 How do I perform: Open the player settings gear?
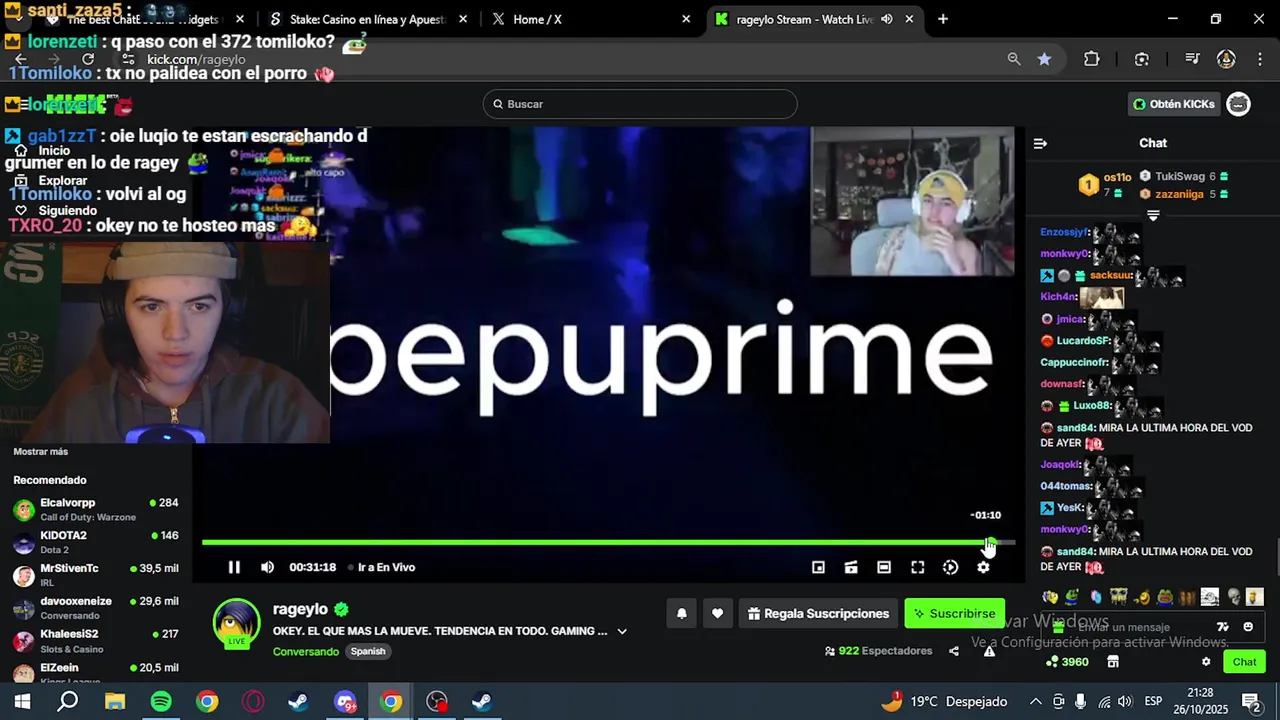tap(983, 567)
